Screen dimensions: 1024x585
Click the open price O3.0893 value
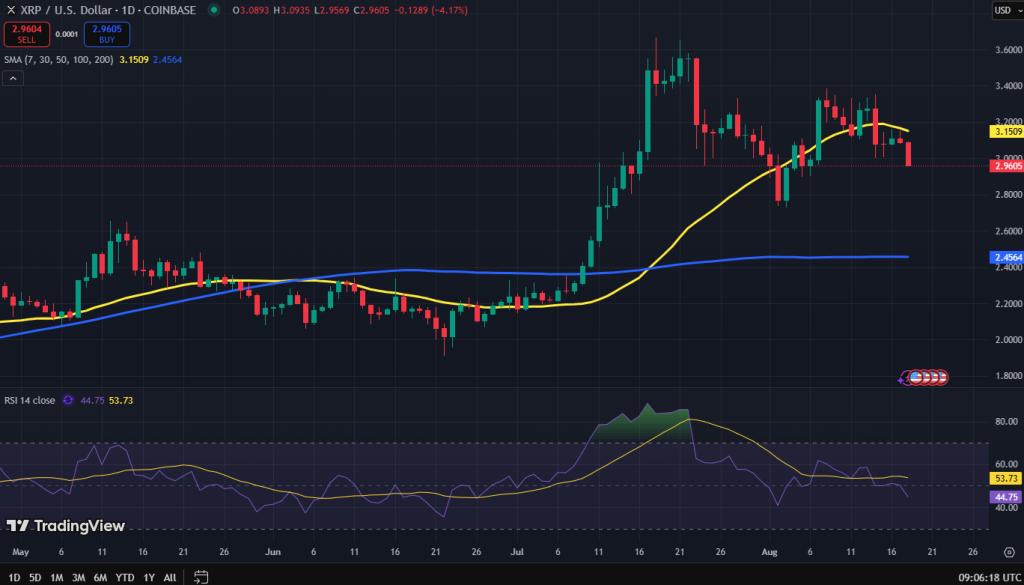pyautogui.click(x=251, y=10)
